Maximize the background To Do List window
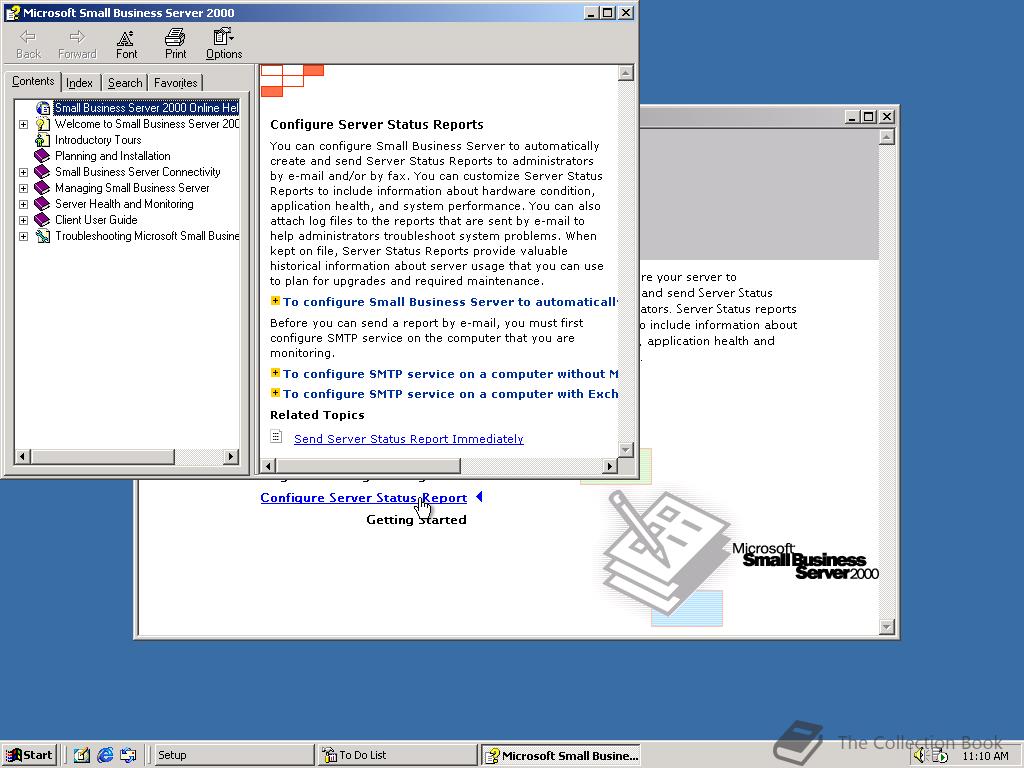1024x768 pixels. (x=869, y=117)
